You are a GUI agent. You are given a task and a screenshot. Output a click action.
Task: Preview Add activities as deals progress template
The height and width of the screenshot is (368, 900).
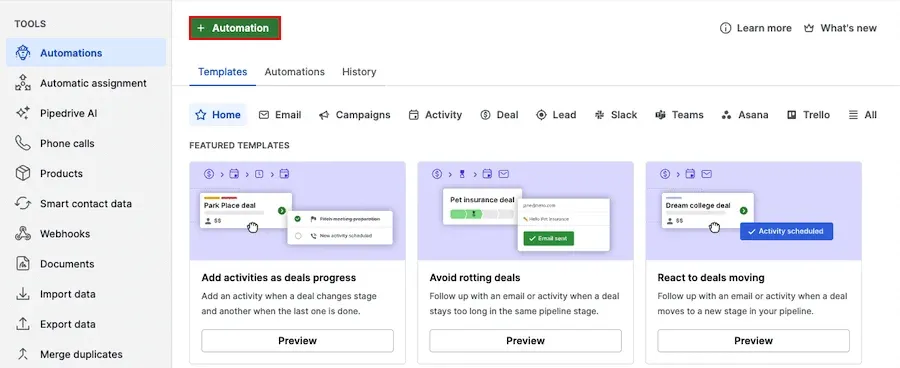(x=297, y=340)
